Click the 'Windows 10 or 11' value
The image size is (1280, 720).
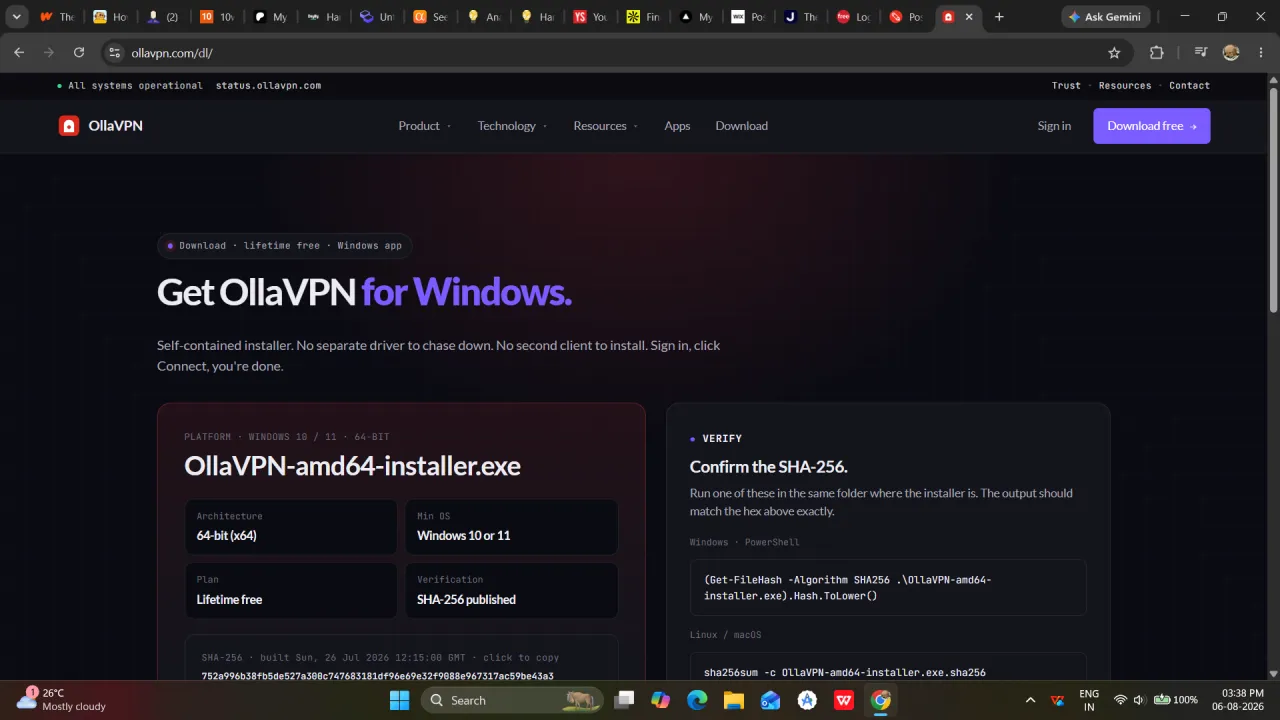(464, 536)
